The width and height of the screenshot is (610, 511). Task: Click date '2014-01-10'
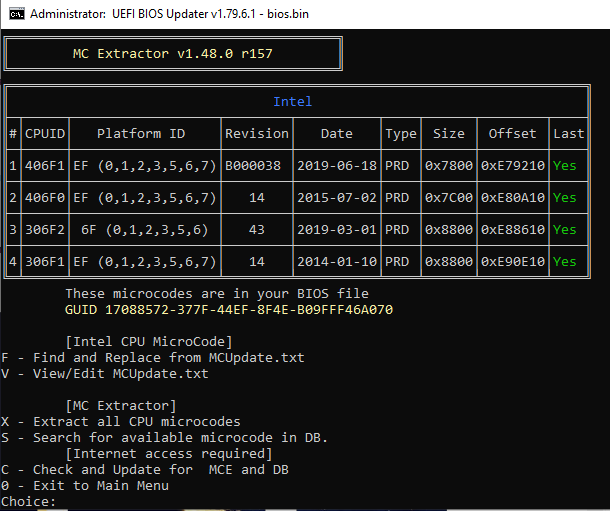click(337, 261)
